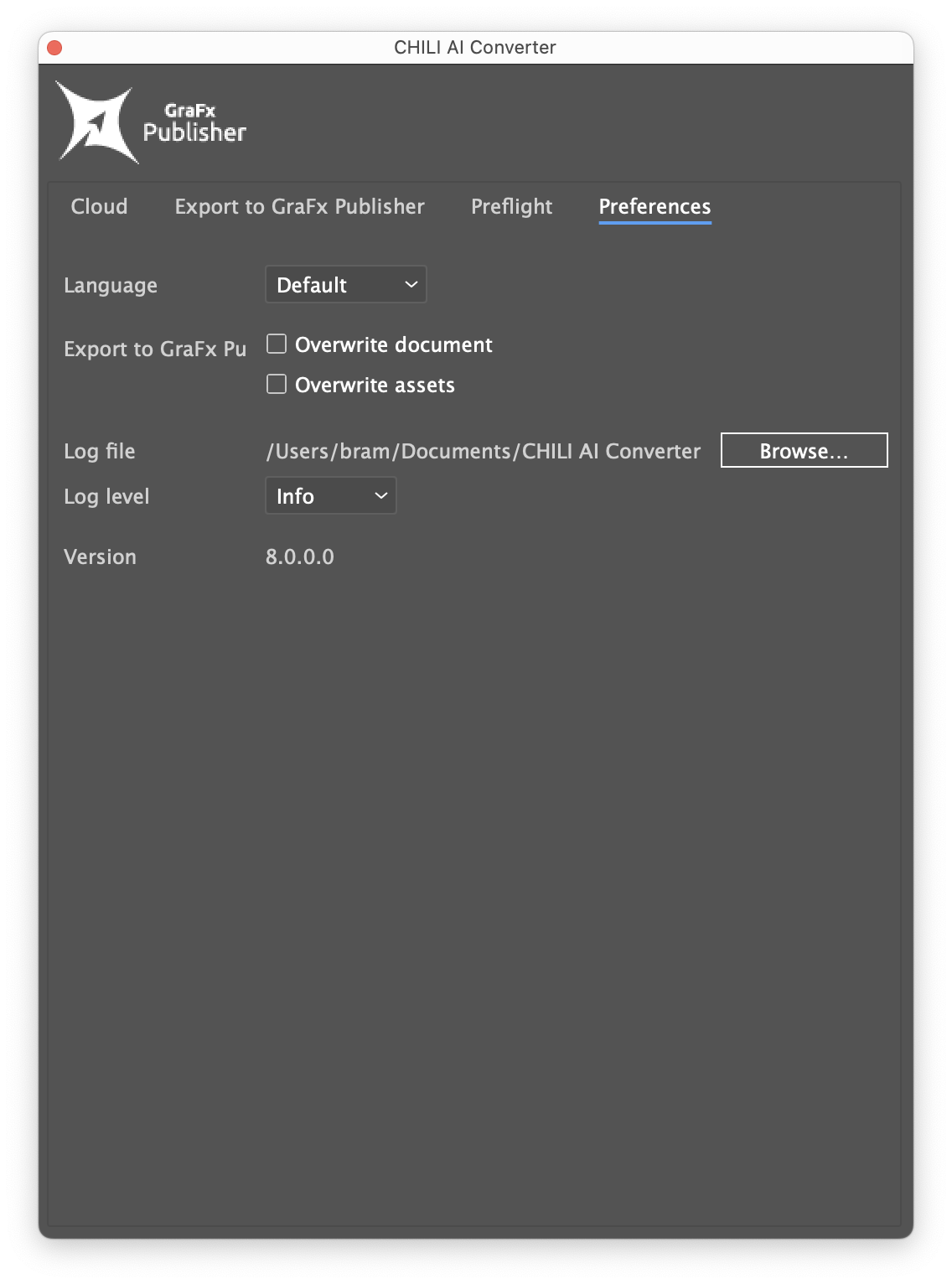Close the CHILI AI Converter window
The image size is (952, 1284).
tap(54, 48)
